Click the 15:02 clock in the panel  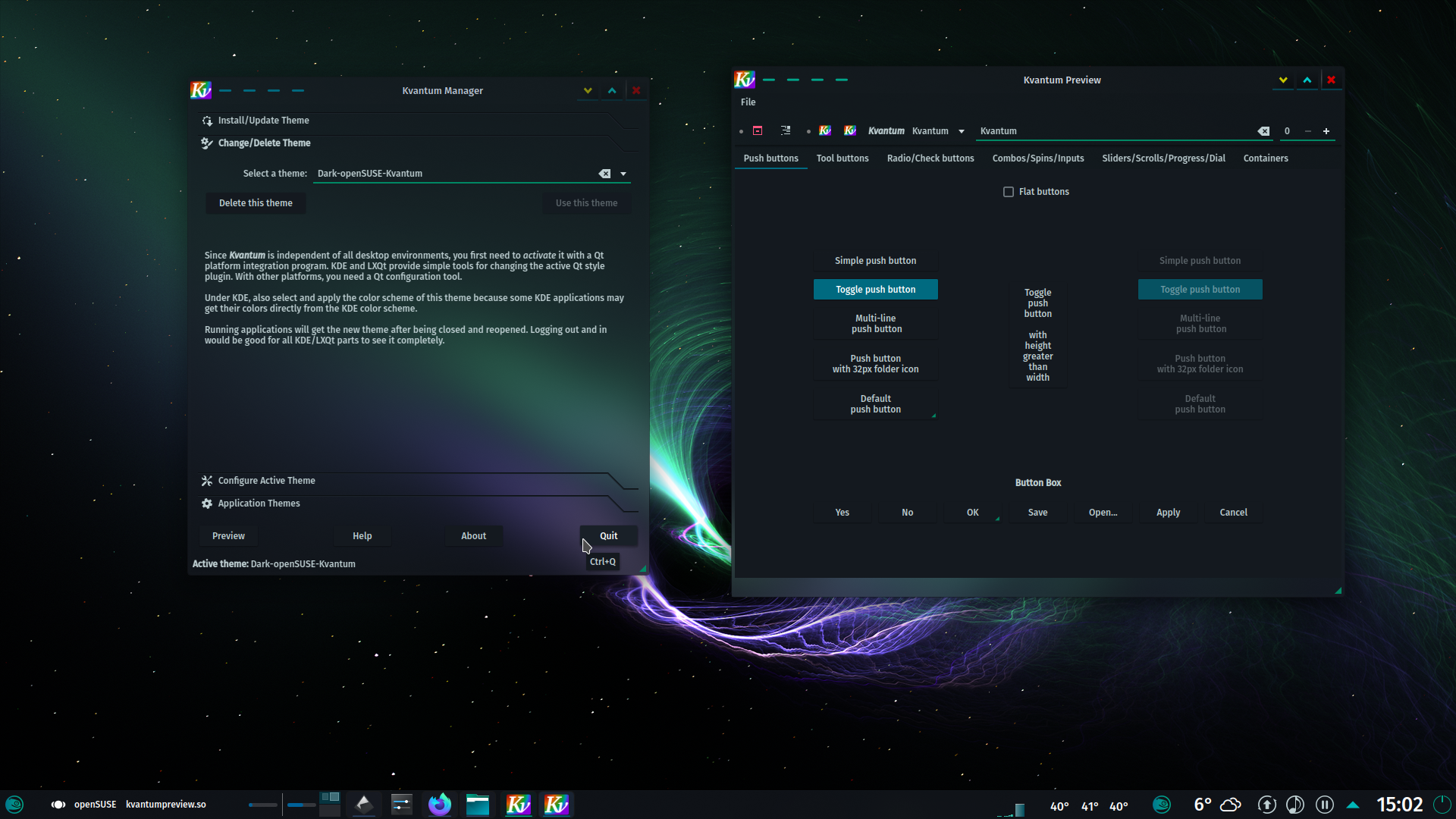click(1399, 805)
